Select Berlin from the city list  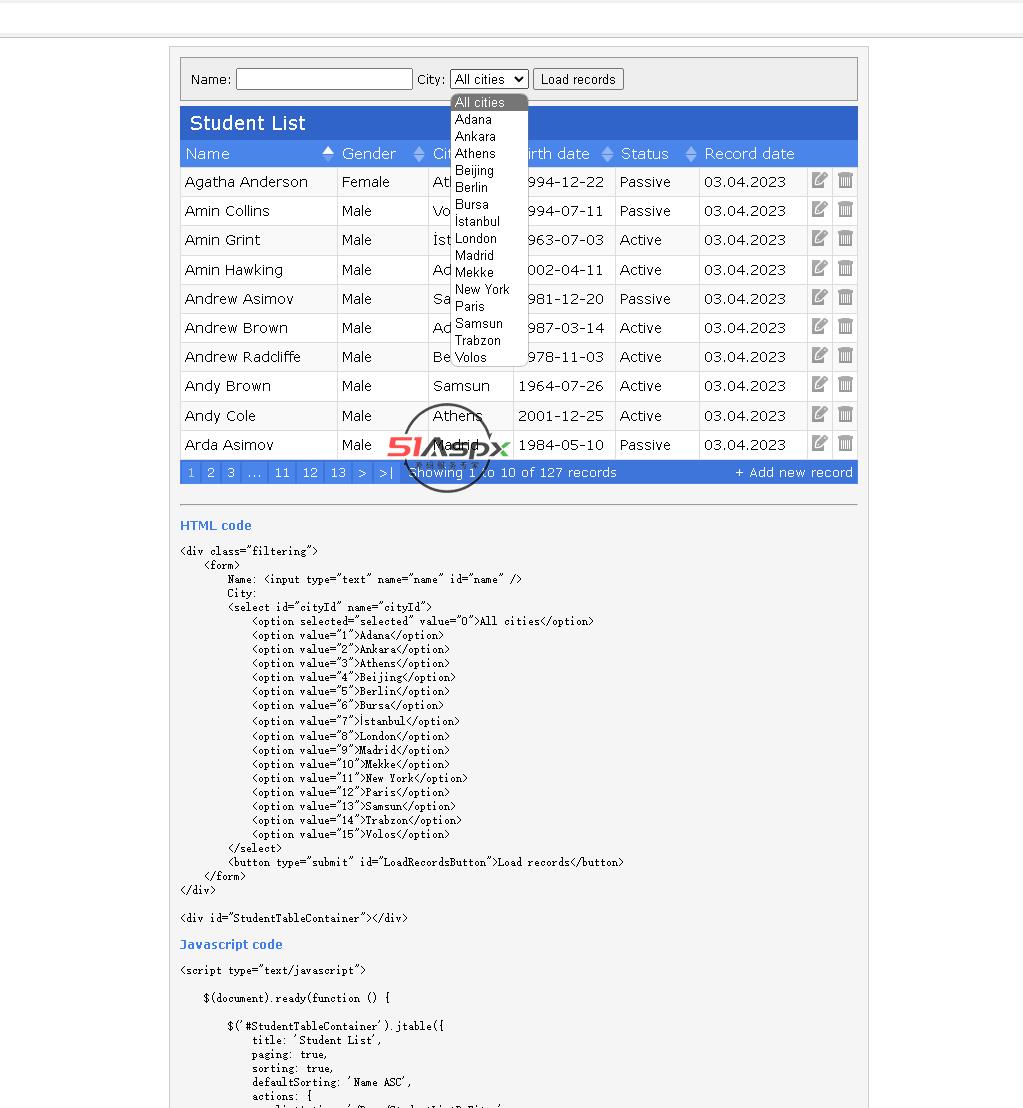point(489,187)
